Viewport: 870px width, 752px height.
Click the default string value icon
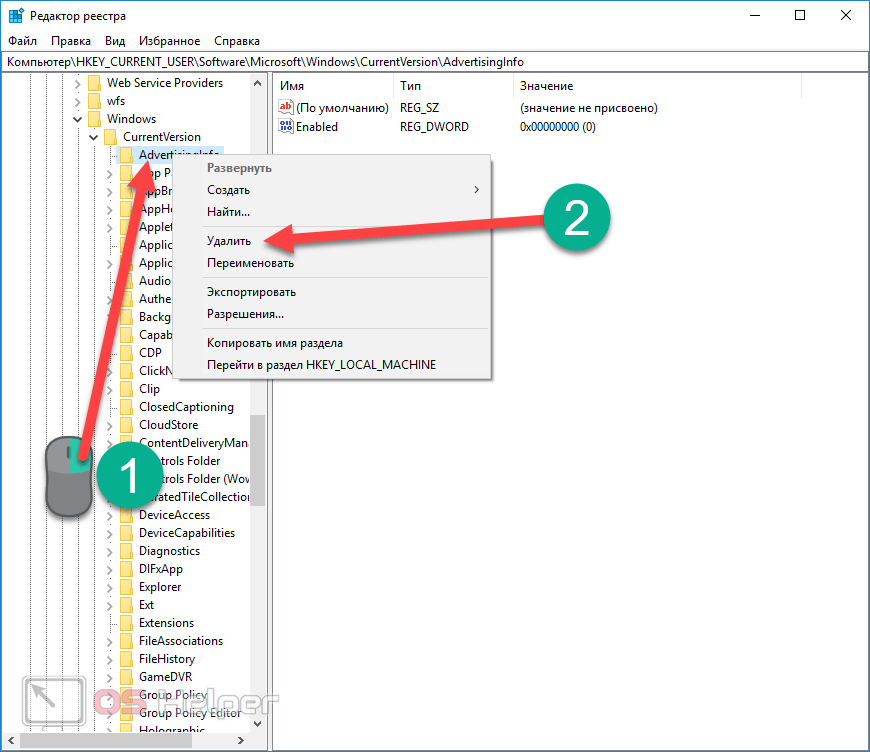(x=286, y=108)
